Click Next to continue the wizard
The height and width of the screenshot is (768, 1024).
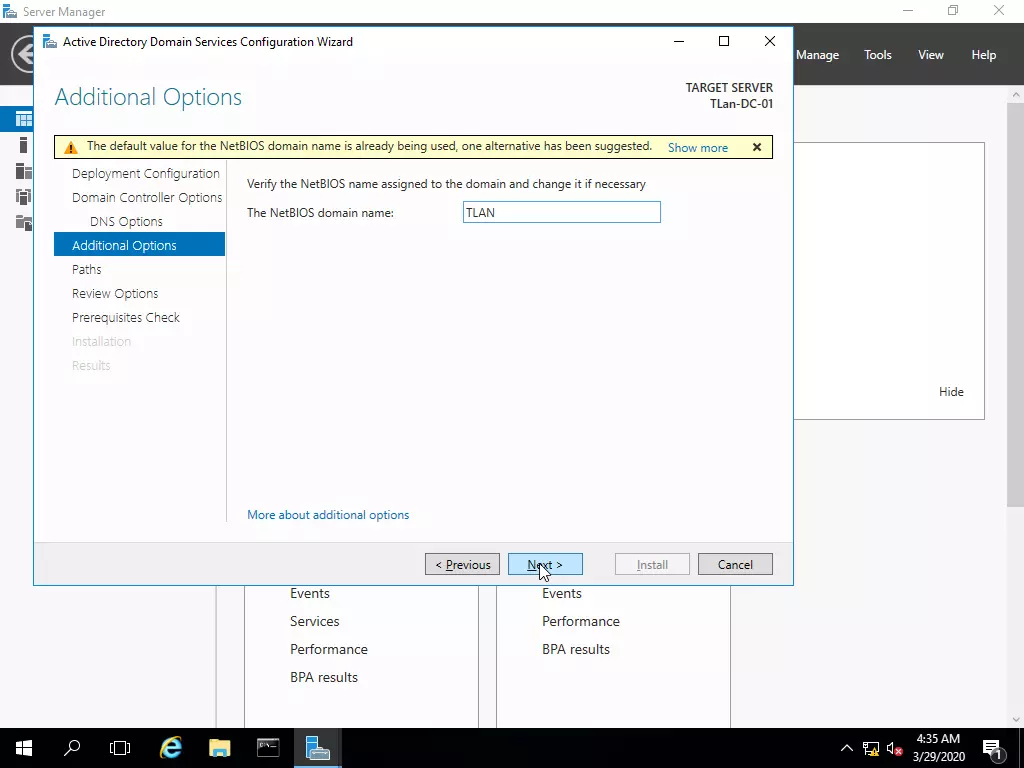pyautogui.click(x=545, y=564)
